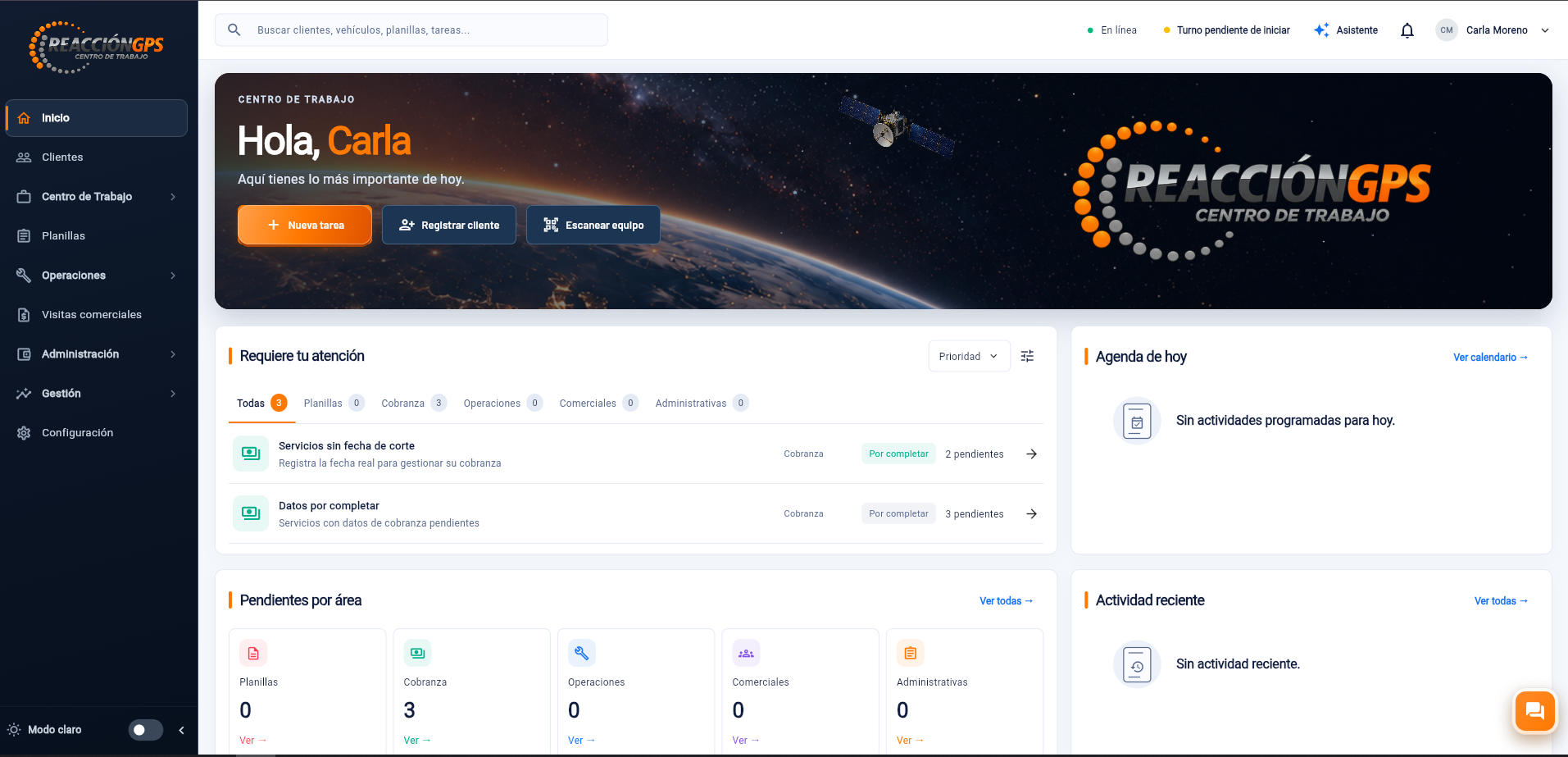Open the Carla Moreno user menu arrow
This screenshot has height=757, width=1568.
click(1545, 30)
